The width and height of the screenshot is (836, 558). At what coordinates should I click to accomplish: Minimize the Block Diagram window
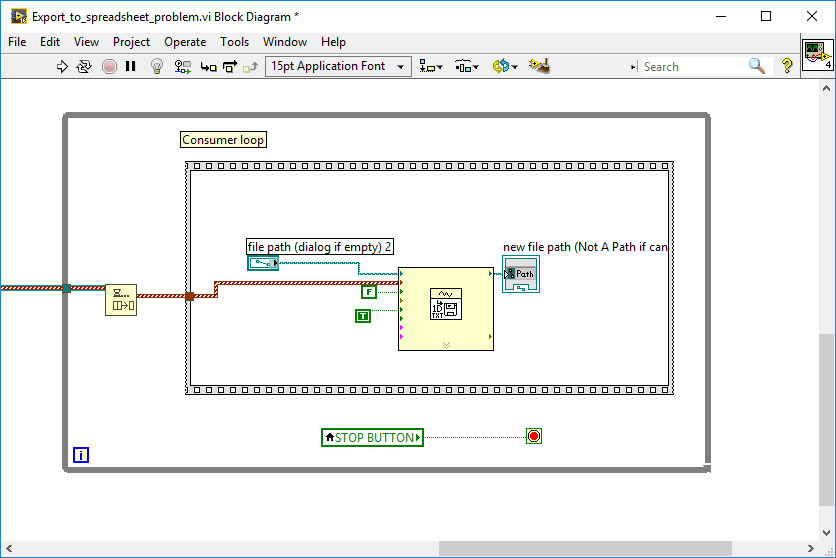tap(721, 17)
